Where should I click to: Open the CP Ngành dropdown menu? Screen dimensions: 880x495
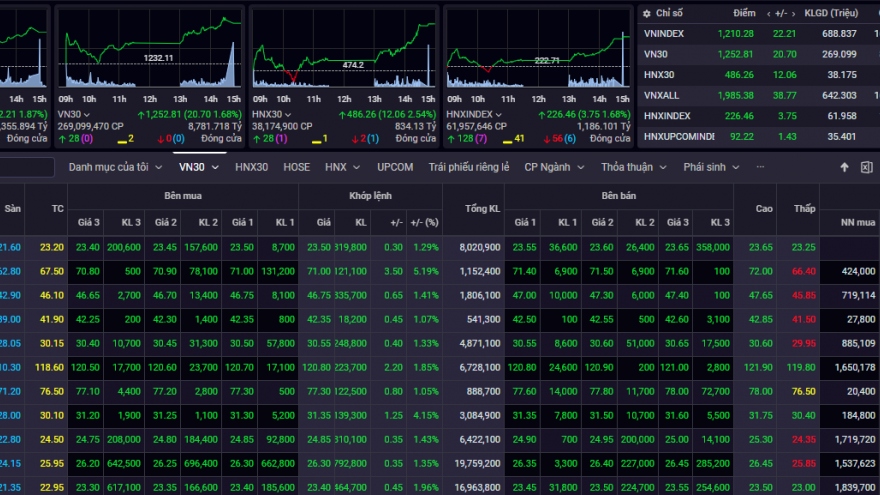(x=554, y=167)
